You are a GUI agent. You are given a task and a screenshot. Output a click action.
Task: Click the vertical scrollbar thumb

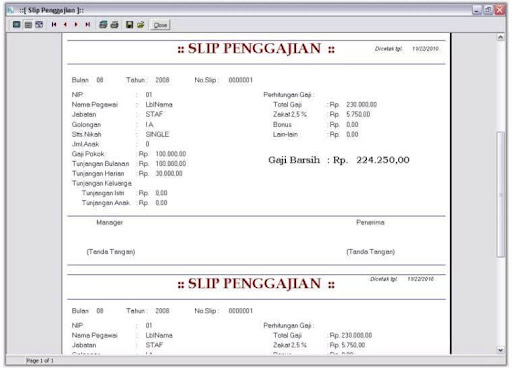[500, 194]
